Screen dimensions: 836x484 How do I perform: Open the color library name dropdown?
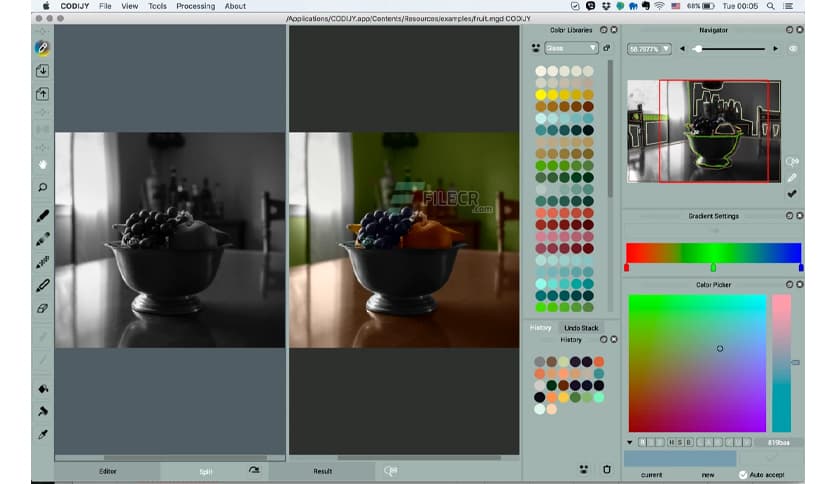pyautogui.click(x=571, y=48)
